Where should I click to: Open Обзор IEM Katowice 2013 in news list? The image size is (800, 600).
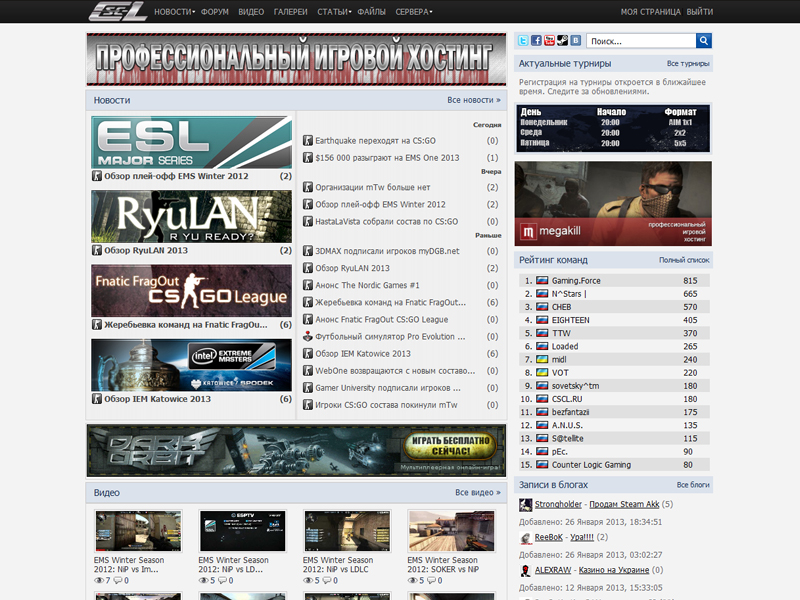[363, 354]
